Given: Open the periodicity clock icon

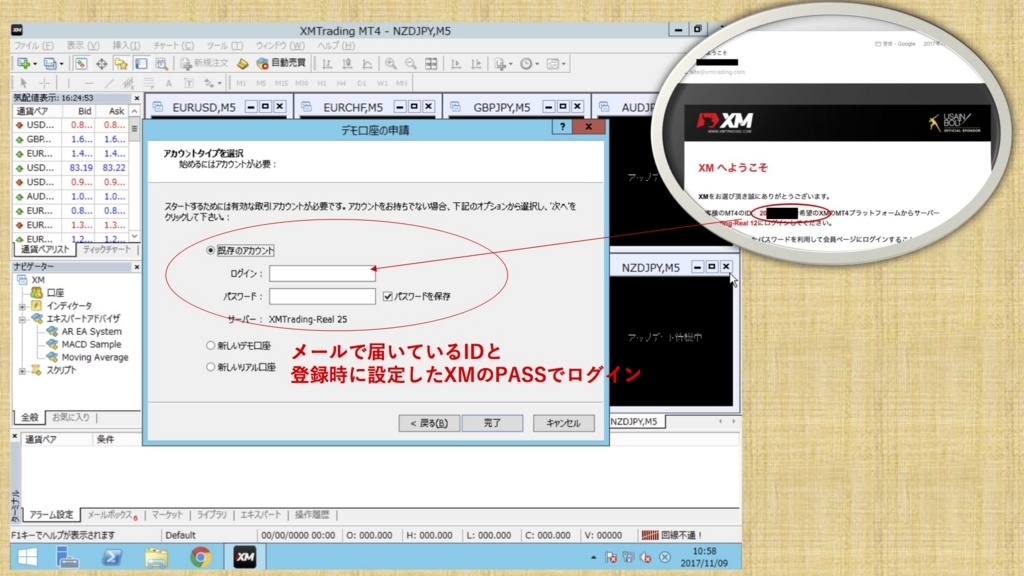Looking at the screenshot, I should pyautogui.click(x=526, y=63).
